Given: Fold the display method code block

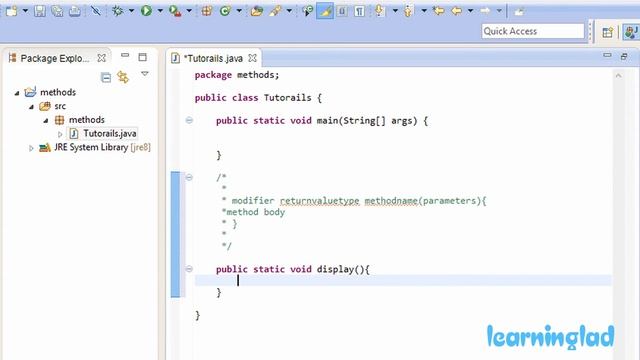Looking at the screenshot, I should point(189,269).
